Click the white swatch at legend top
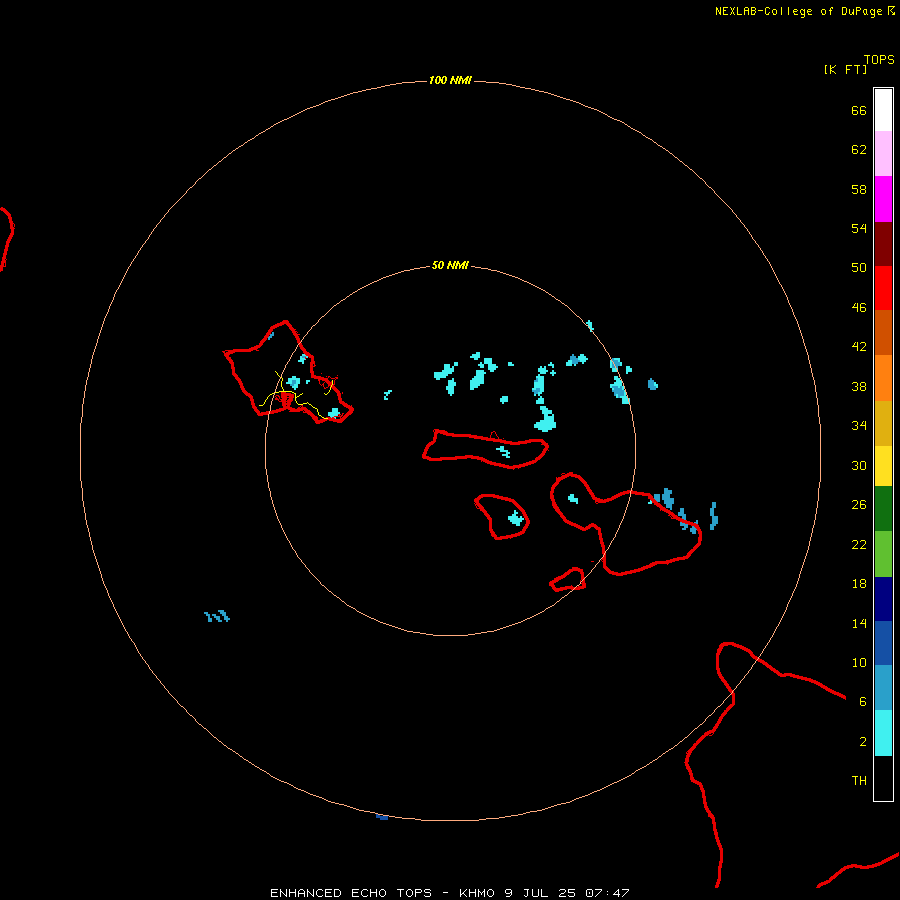 (x=883, y=110)
